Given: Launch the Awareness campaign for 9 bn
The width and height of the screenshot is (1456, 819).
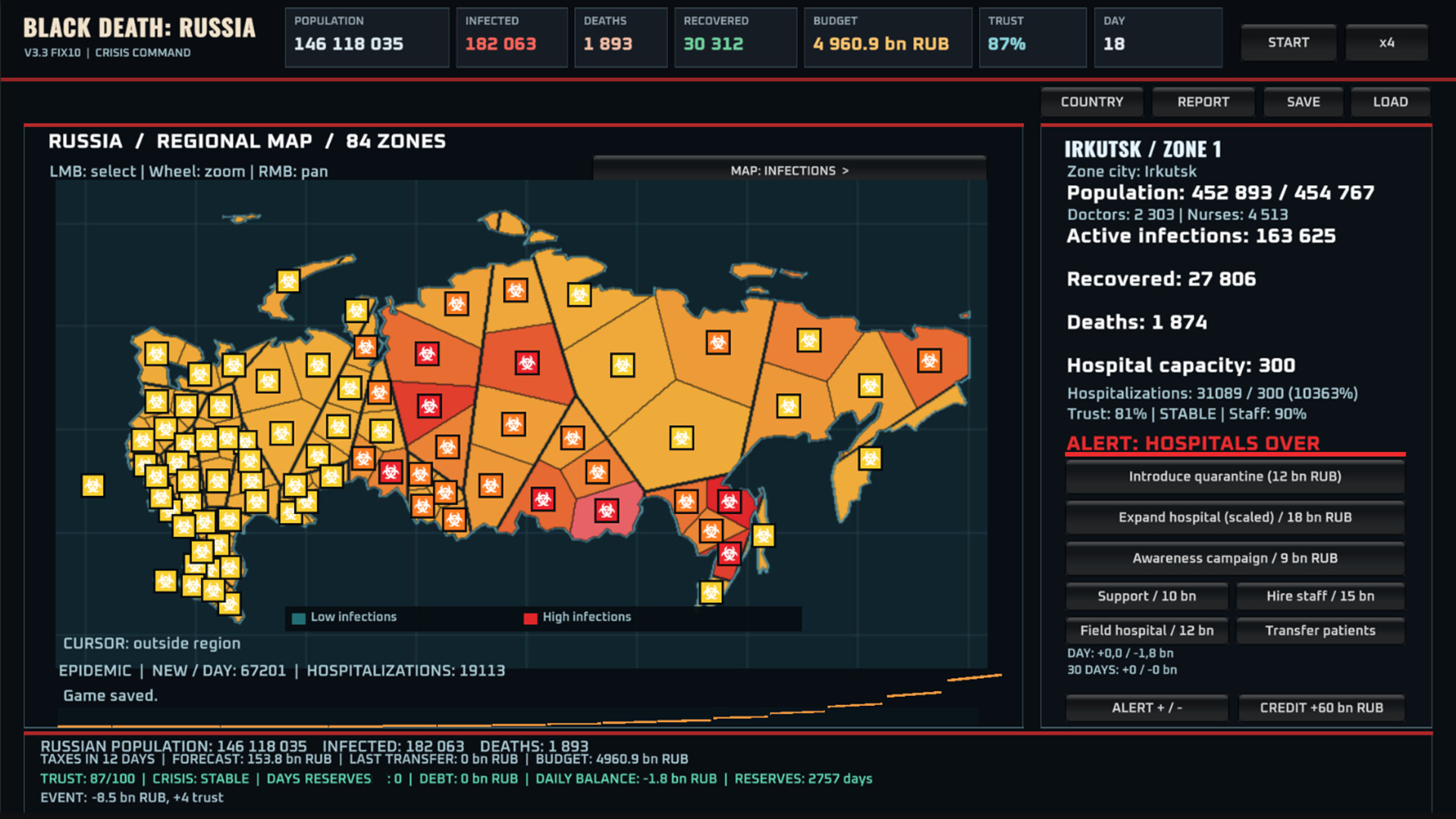Looking at the screenshot, I should (1235, 558).
